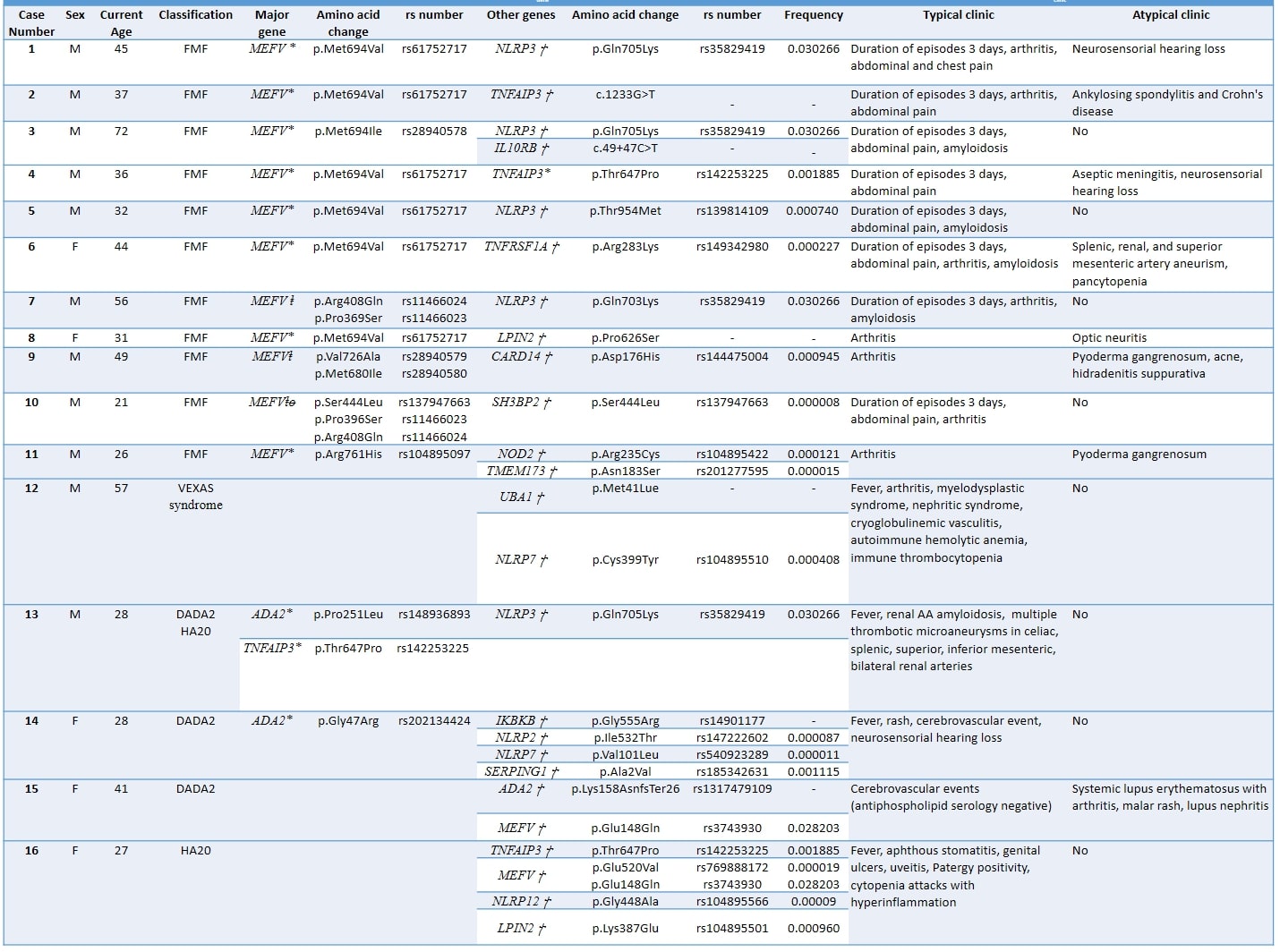The height and width of the screenshot is (952, 1280).
Task: Select the "Classification" column header
Action: point(195,15)
